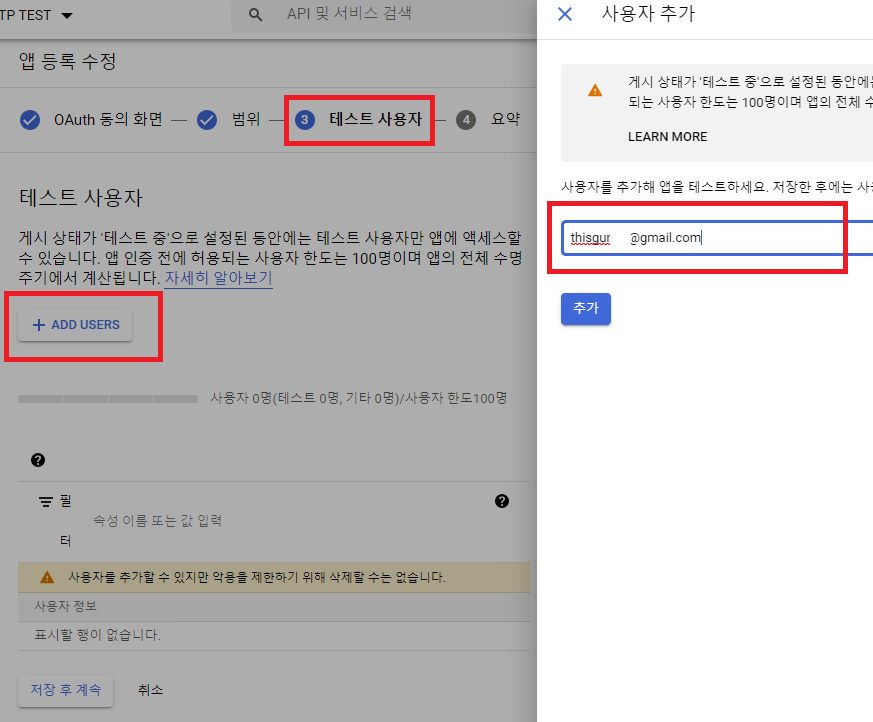Click the LEARN MORE link
873x722 pixels.
pos(667,136)
